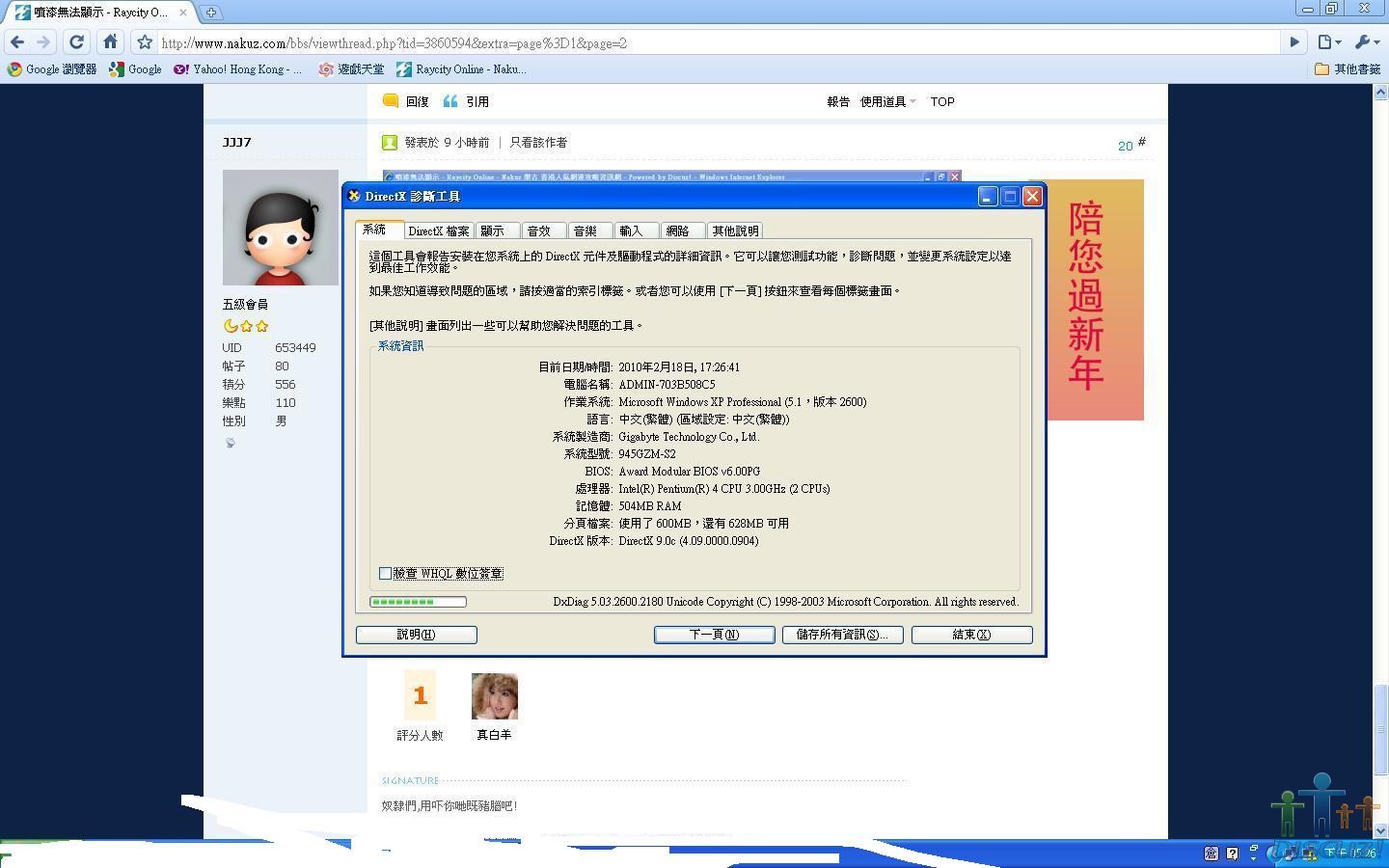Reload the page with refresh icon
Image resolution: width=1389 pixels, height=868 pixels.
[x=77, y=42]
